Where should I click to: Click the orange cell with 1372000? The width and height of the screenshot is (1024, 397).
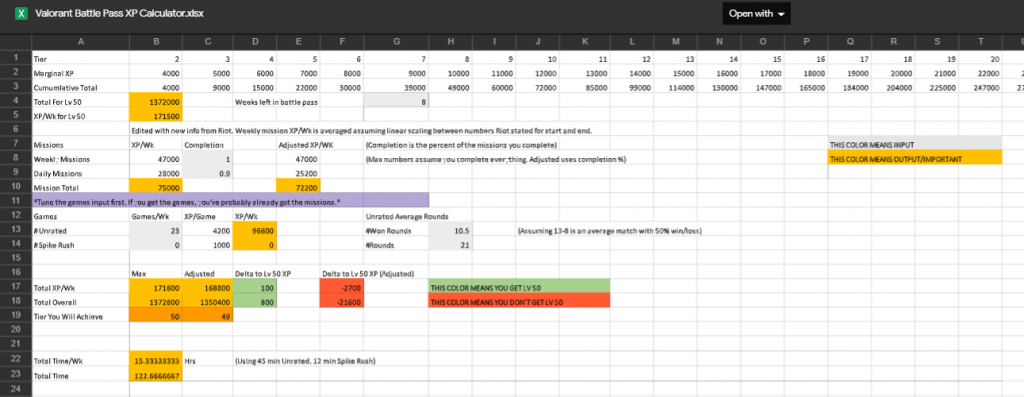(x=155, y=102)
